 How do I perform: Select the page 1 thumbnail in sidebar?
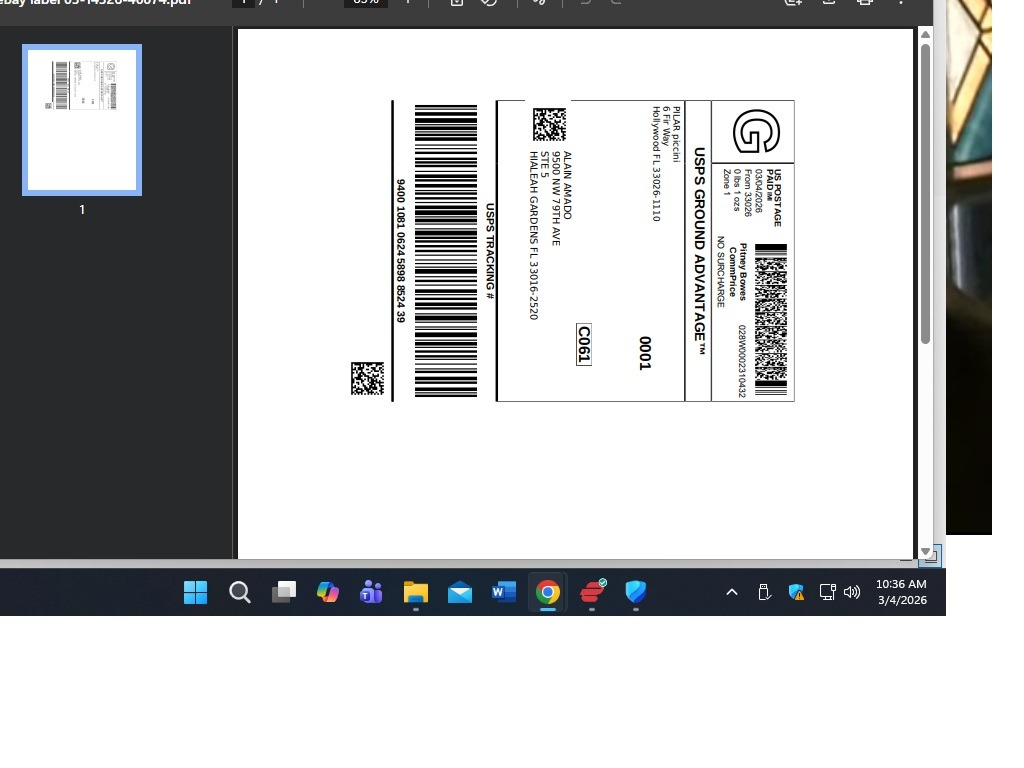(x=82, y=120)
